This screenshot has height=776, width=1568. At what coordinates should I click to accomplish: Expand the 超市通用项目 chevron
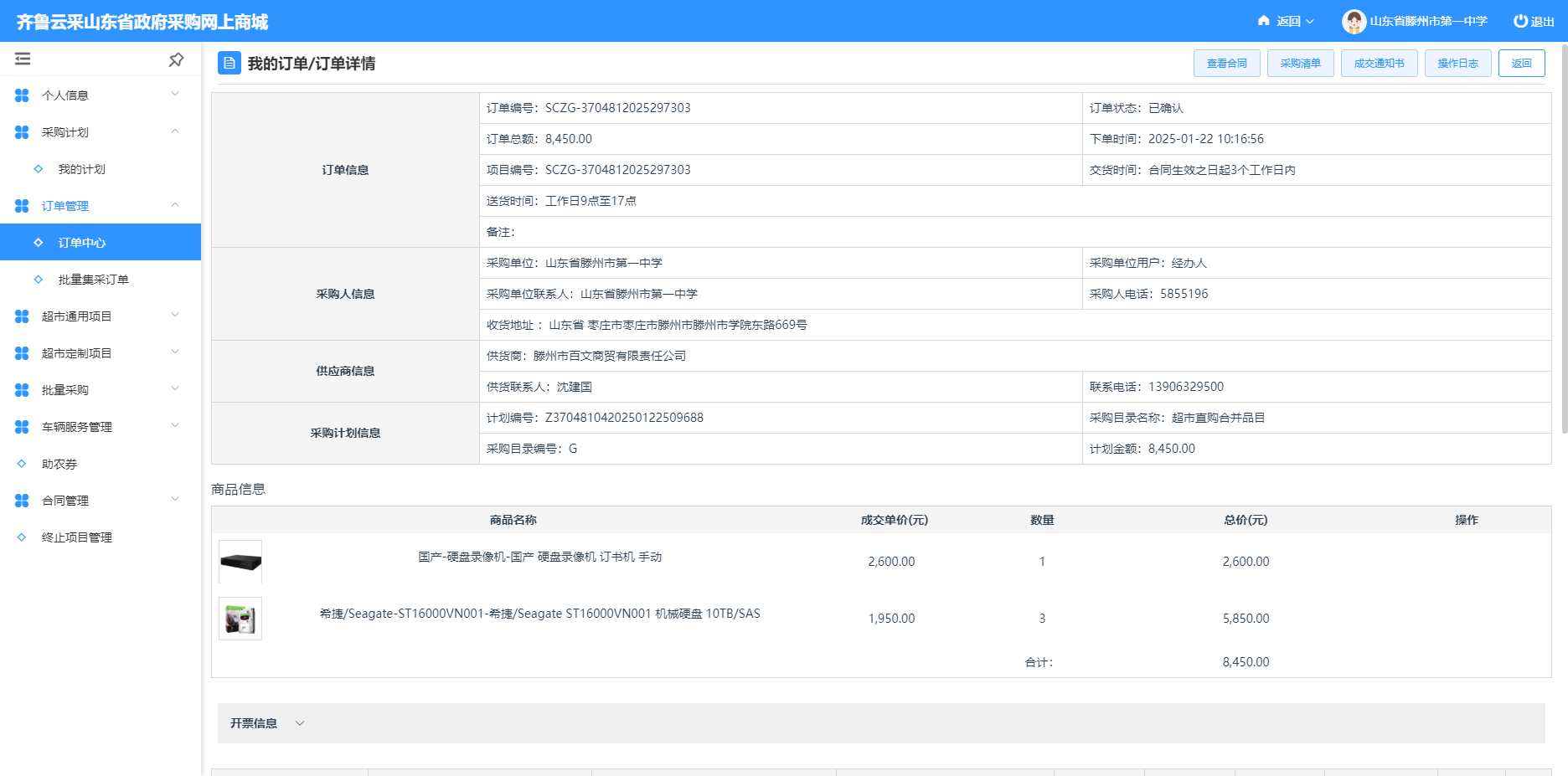pyautogui.click(x=175, y=316)
